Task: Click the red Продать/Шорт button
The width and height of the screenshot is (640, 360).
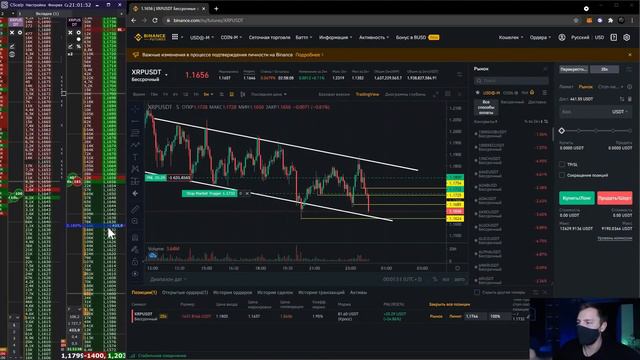Action: pyautogui.click(x=614, y=198)
